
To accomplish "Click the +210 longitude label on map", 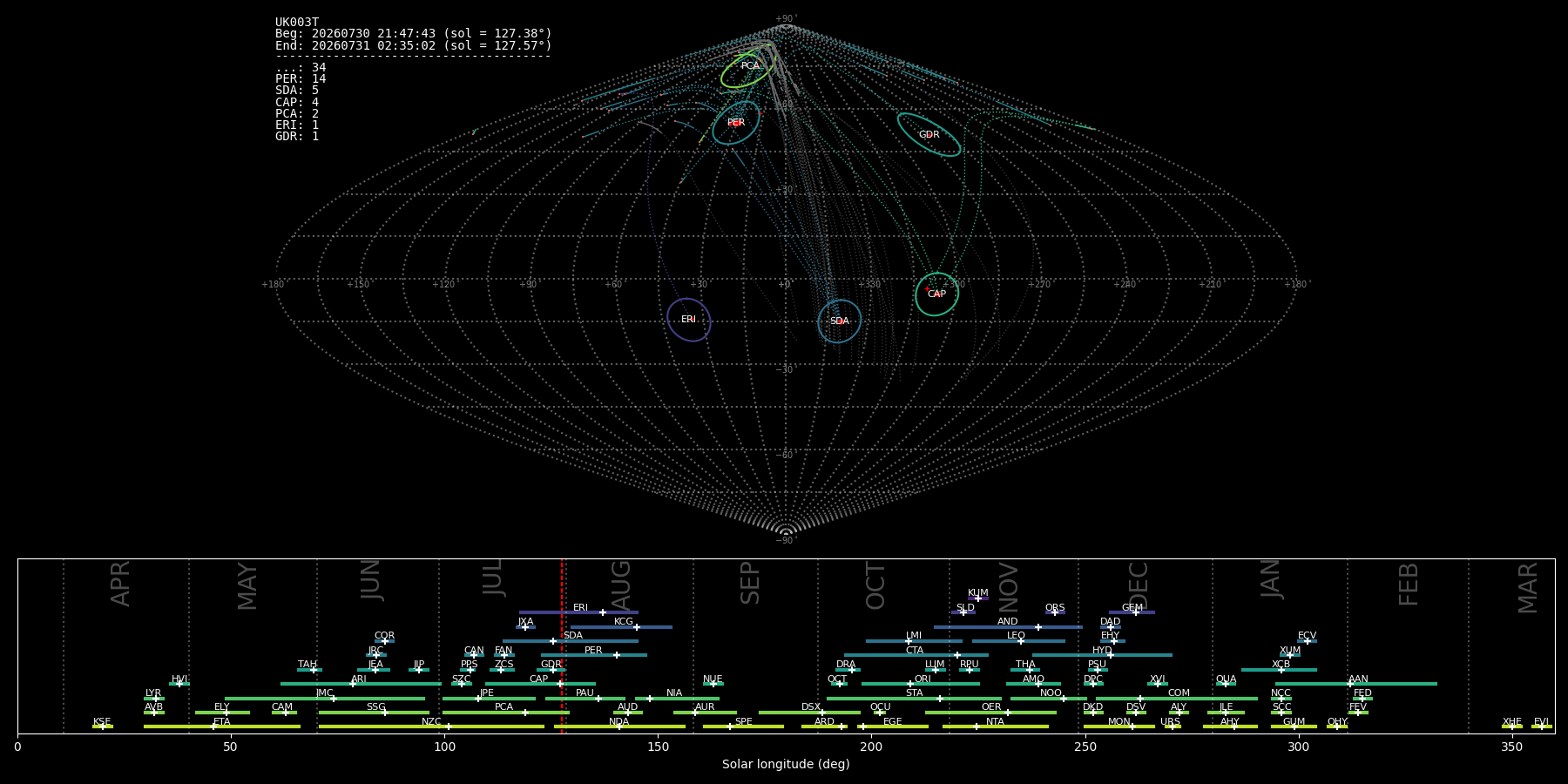I will click(1210, 285).
